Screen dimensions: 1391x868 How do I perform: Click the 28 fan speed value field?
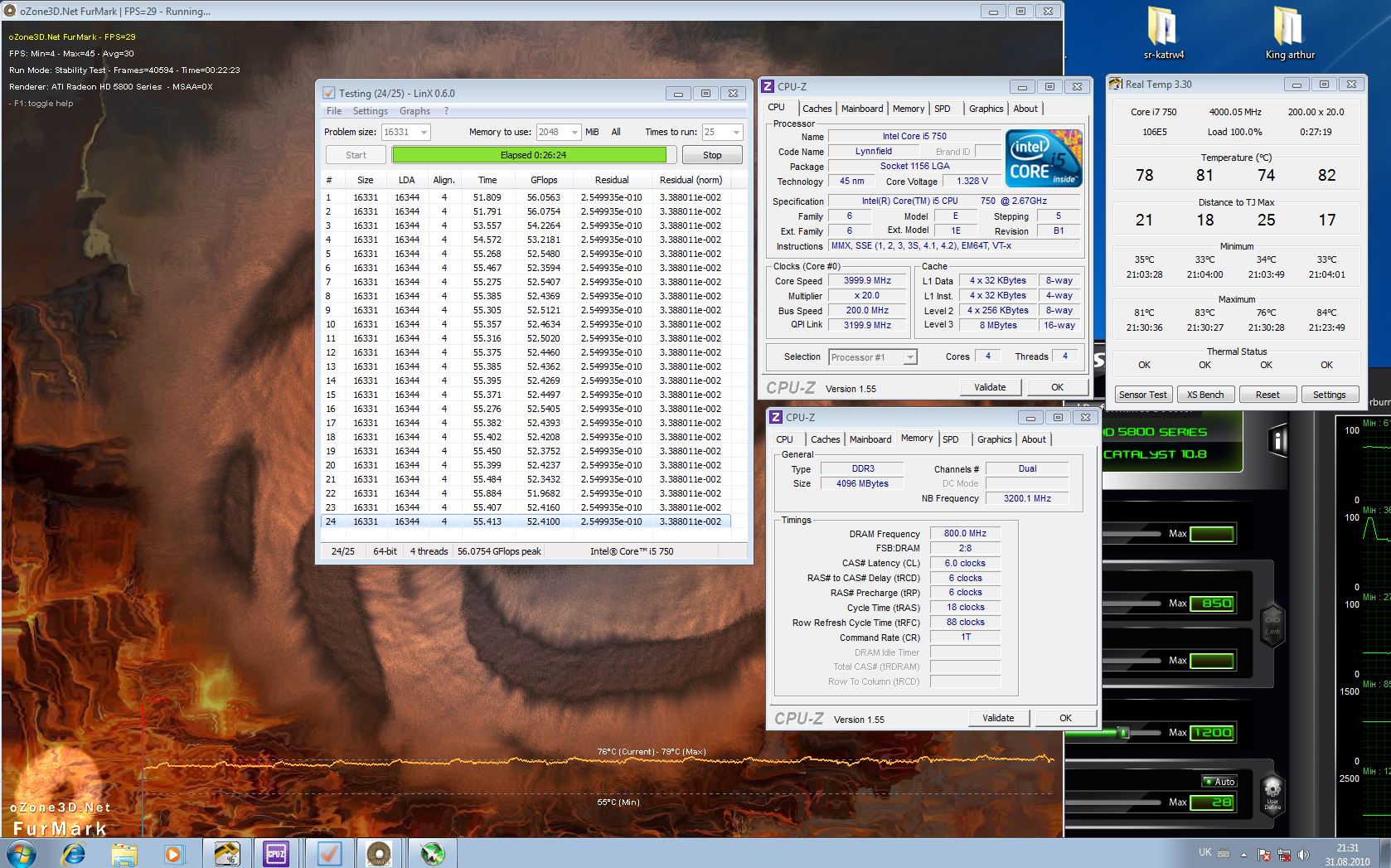[1212, 803]
